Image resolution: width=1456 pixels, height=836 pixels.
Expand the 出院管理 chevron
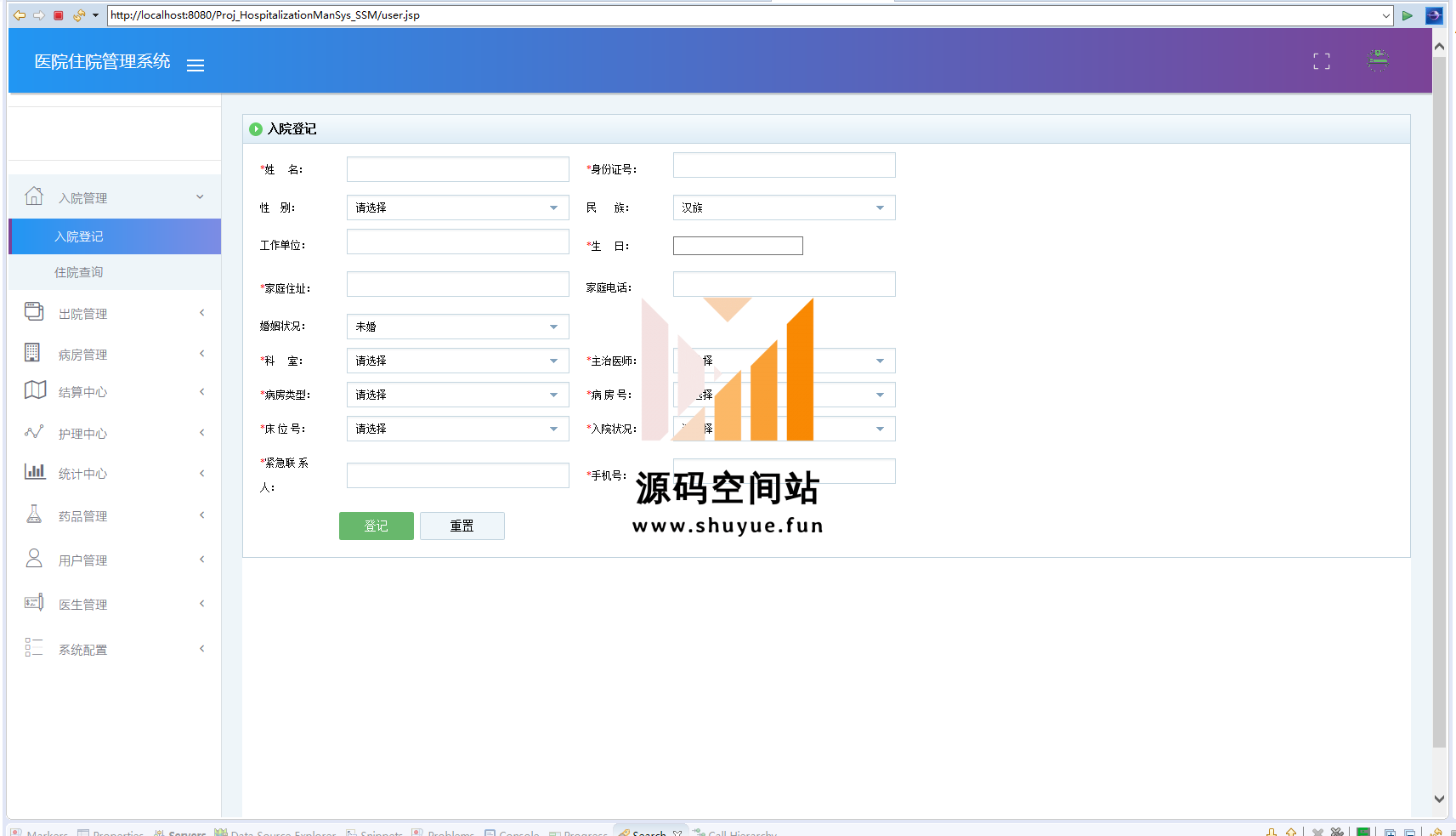pos(201,313)
